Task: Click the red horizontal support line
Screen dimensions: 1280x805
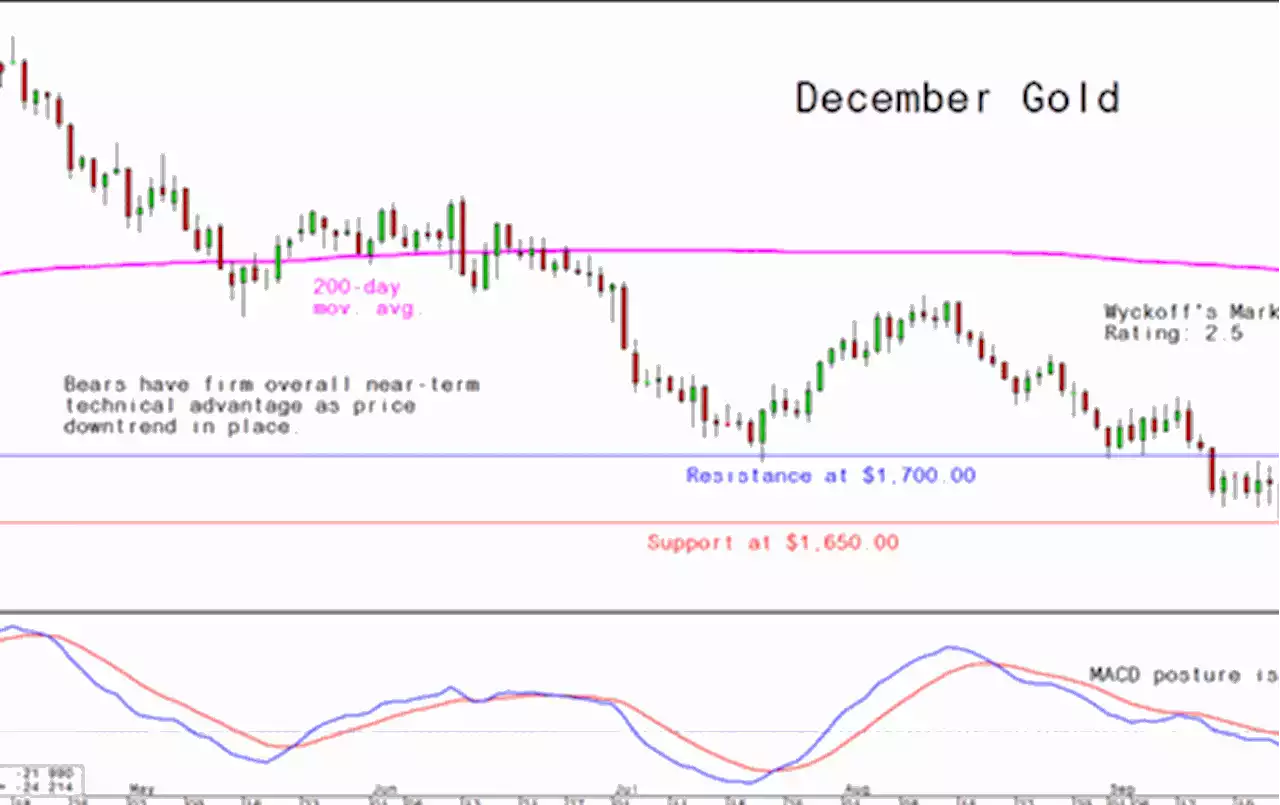Action: point(640,522)
